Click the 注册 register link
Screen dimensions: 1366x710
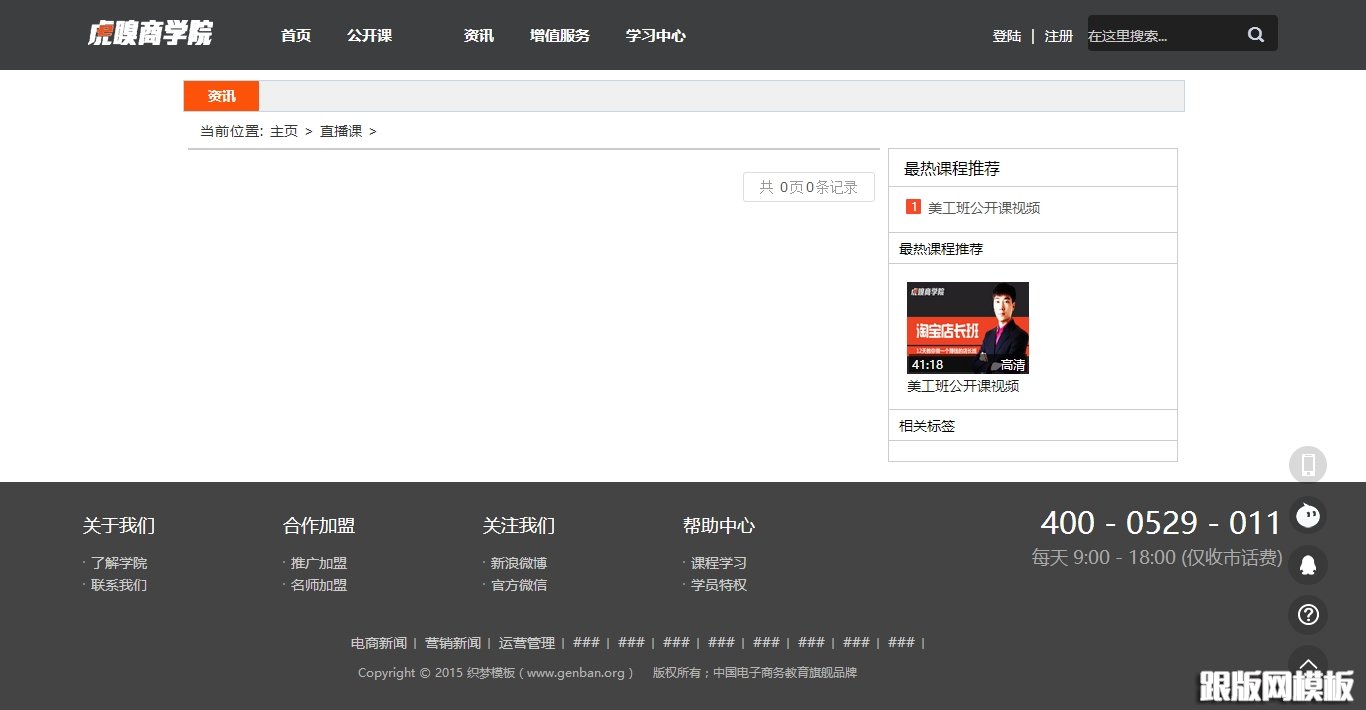click(1058, 35)
